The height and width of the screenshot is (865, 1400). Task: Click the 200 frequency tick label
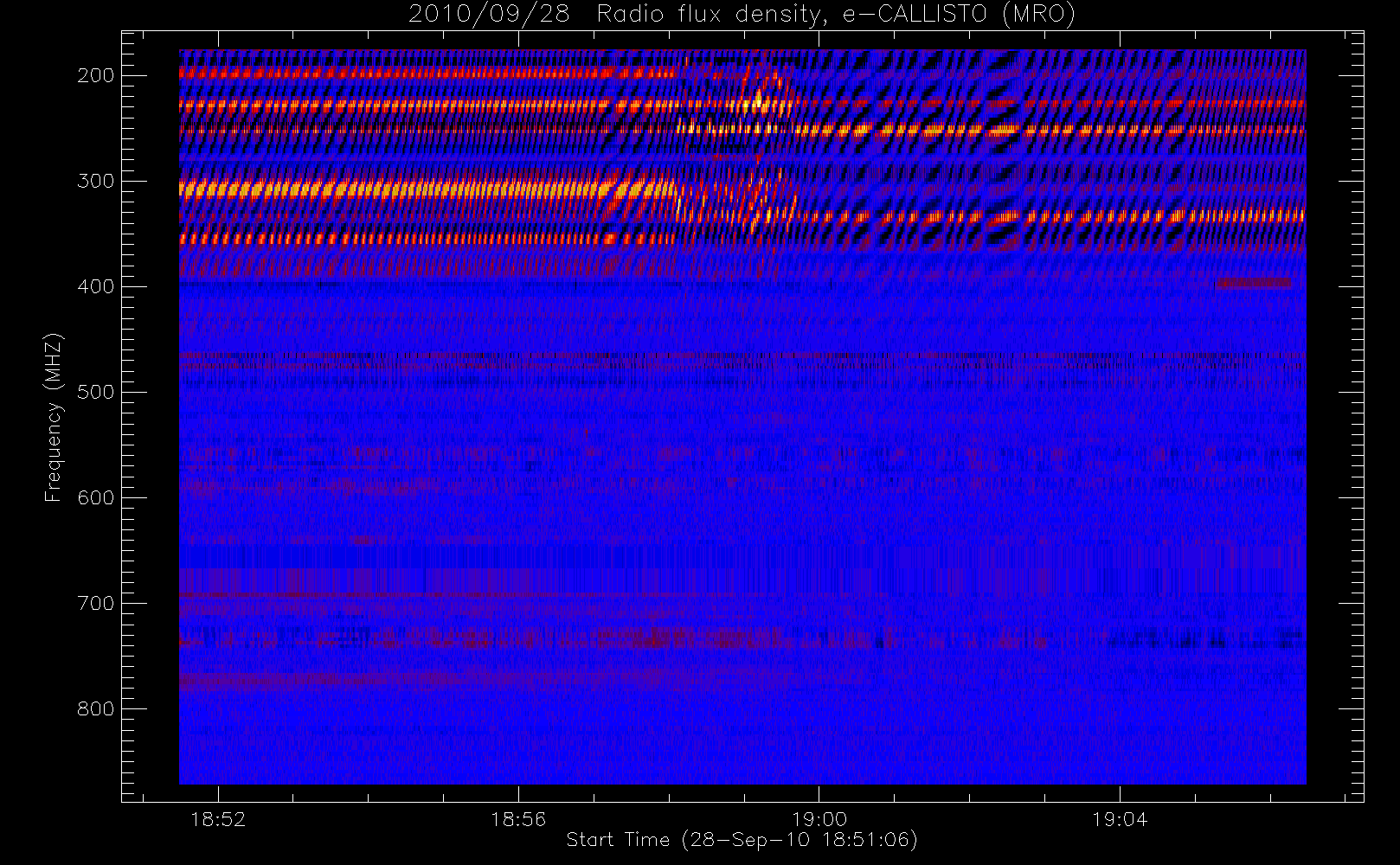96,75
